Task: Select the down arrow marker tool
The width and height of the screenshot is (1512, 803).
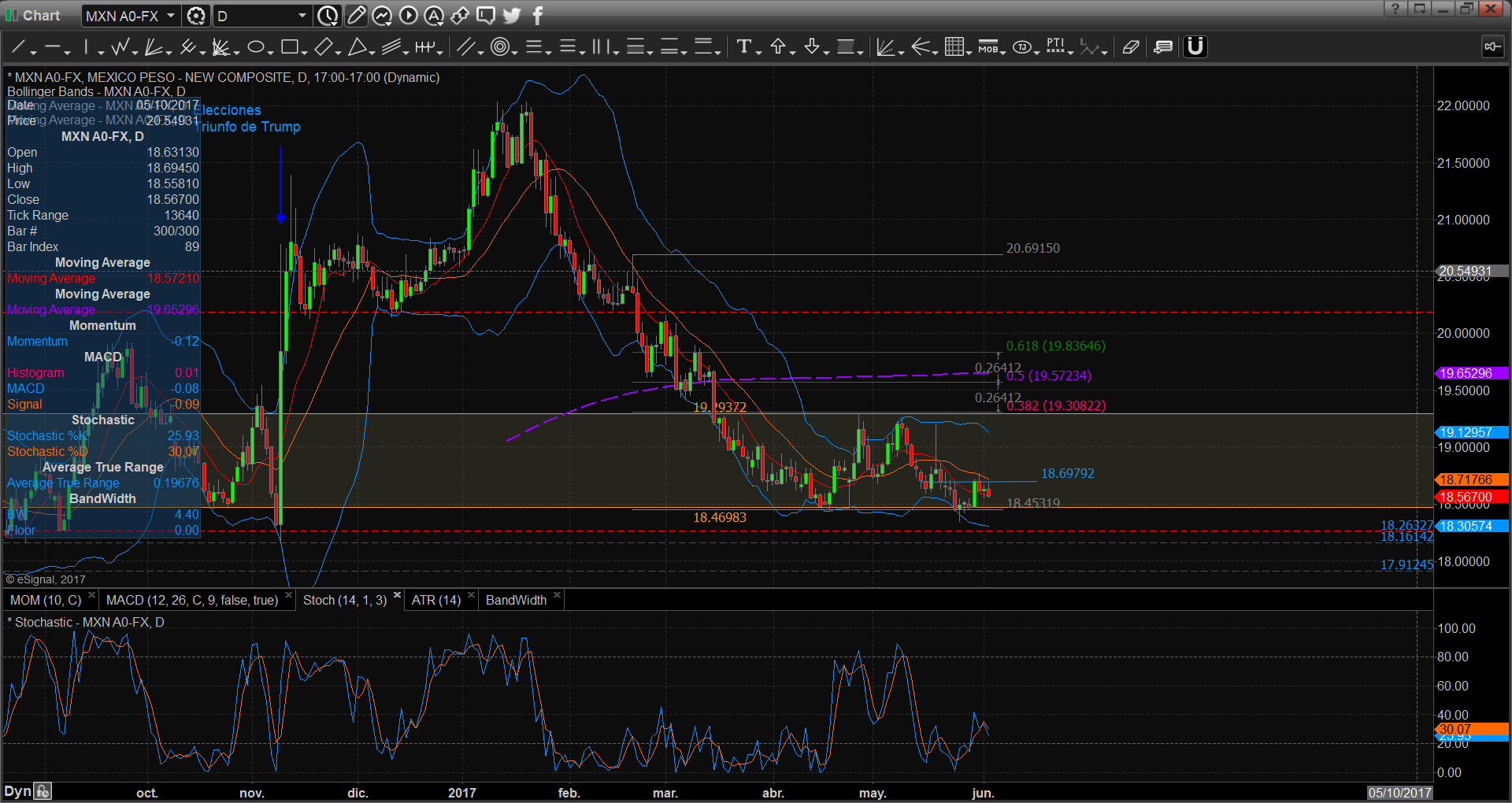Action: click(812, 47)
